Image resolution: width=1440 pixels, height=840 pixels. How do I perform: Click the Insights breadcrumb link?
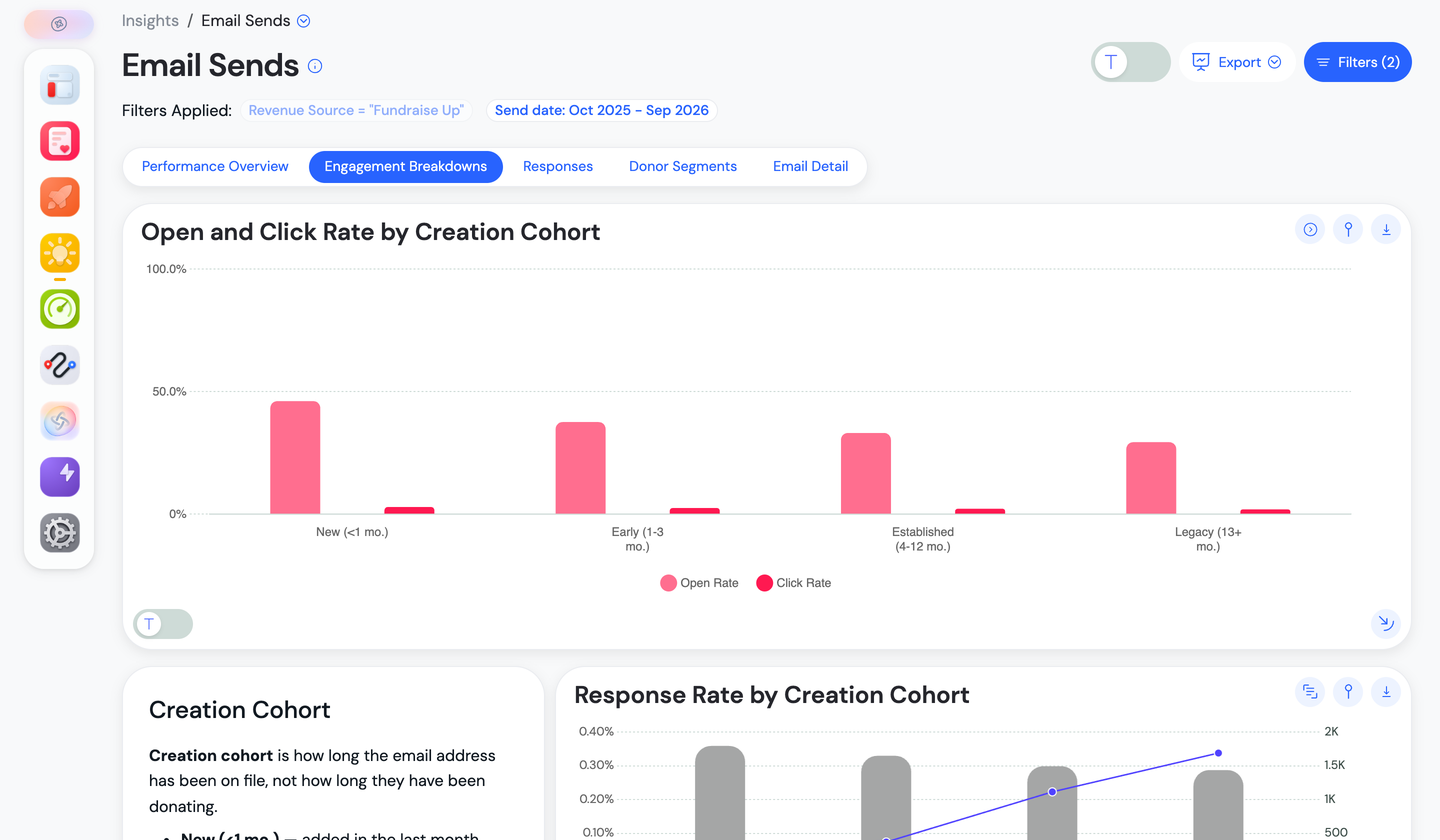(150, 21)
